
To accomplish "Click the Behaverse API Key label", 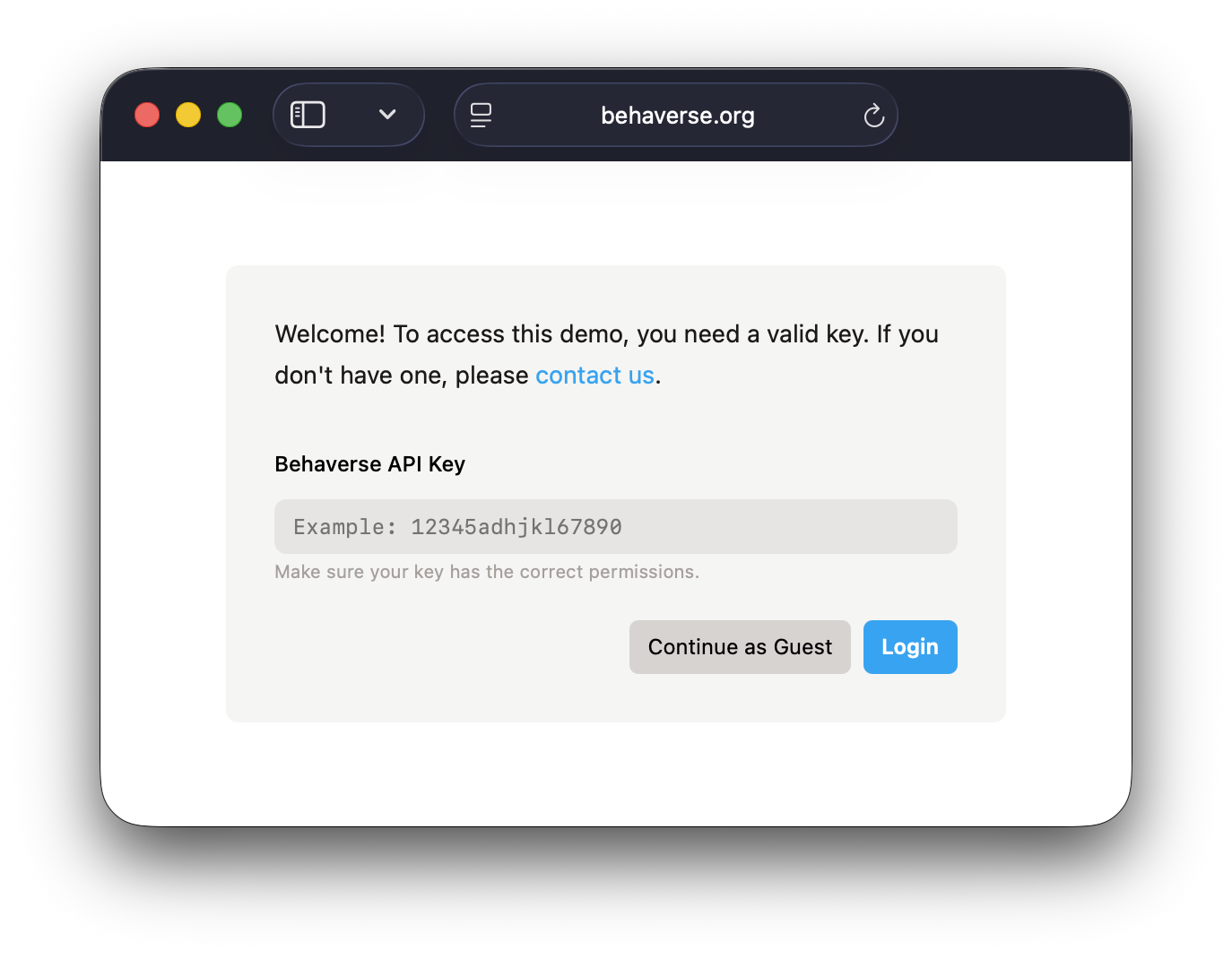I will pyautogui.click(x=369, y=463).
